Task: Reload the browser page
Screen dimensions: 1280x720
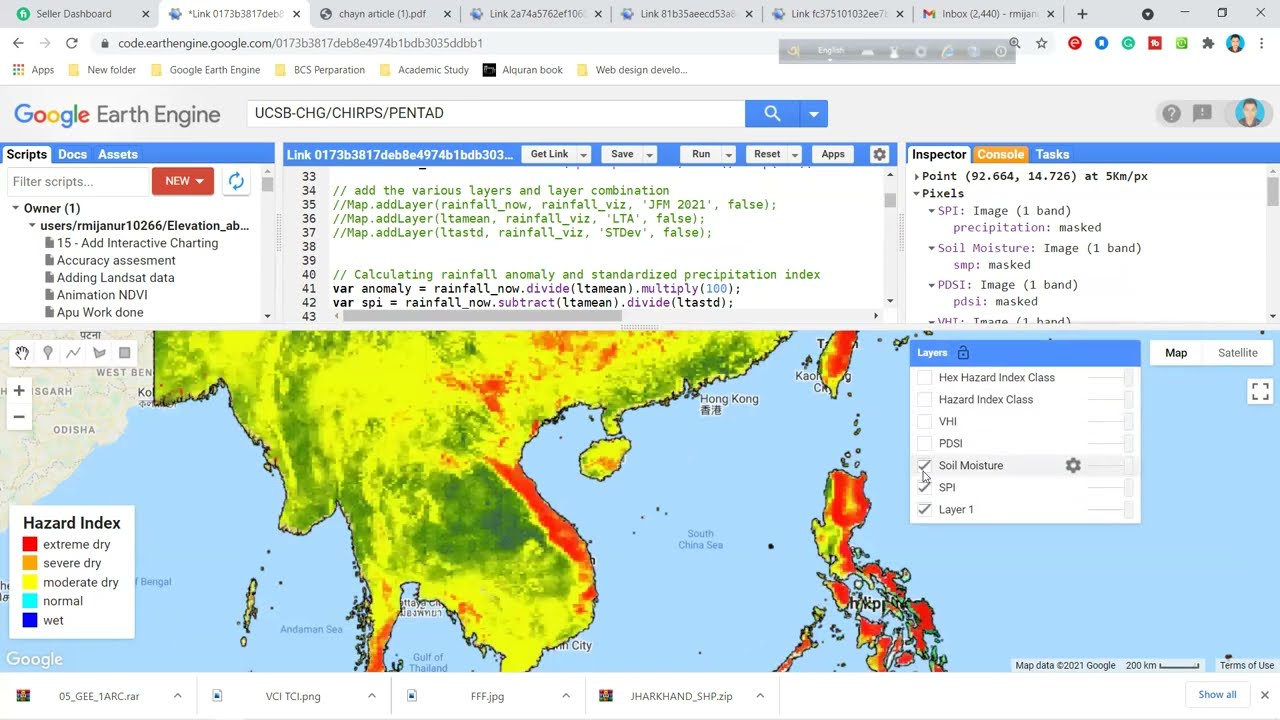Action: (x=71, y=44)
